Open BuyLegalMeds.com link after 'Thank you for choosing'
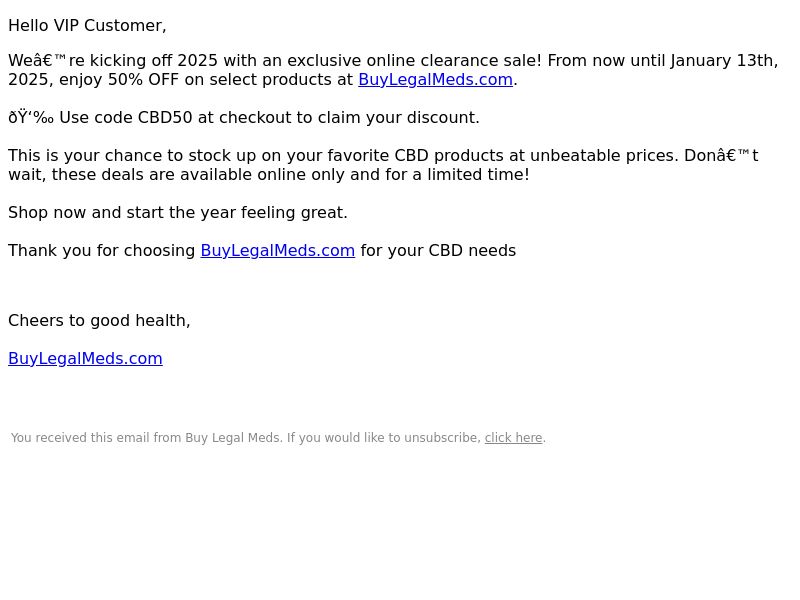The width and height of the screenshot is (800, 600). tap(278, 251)
